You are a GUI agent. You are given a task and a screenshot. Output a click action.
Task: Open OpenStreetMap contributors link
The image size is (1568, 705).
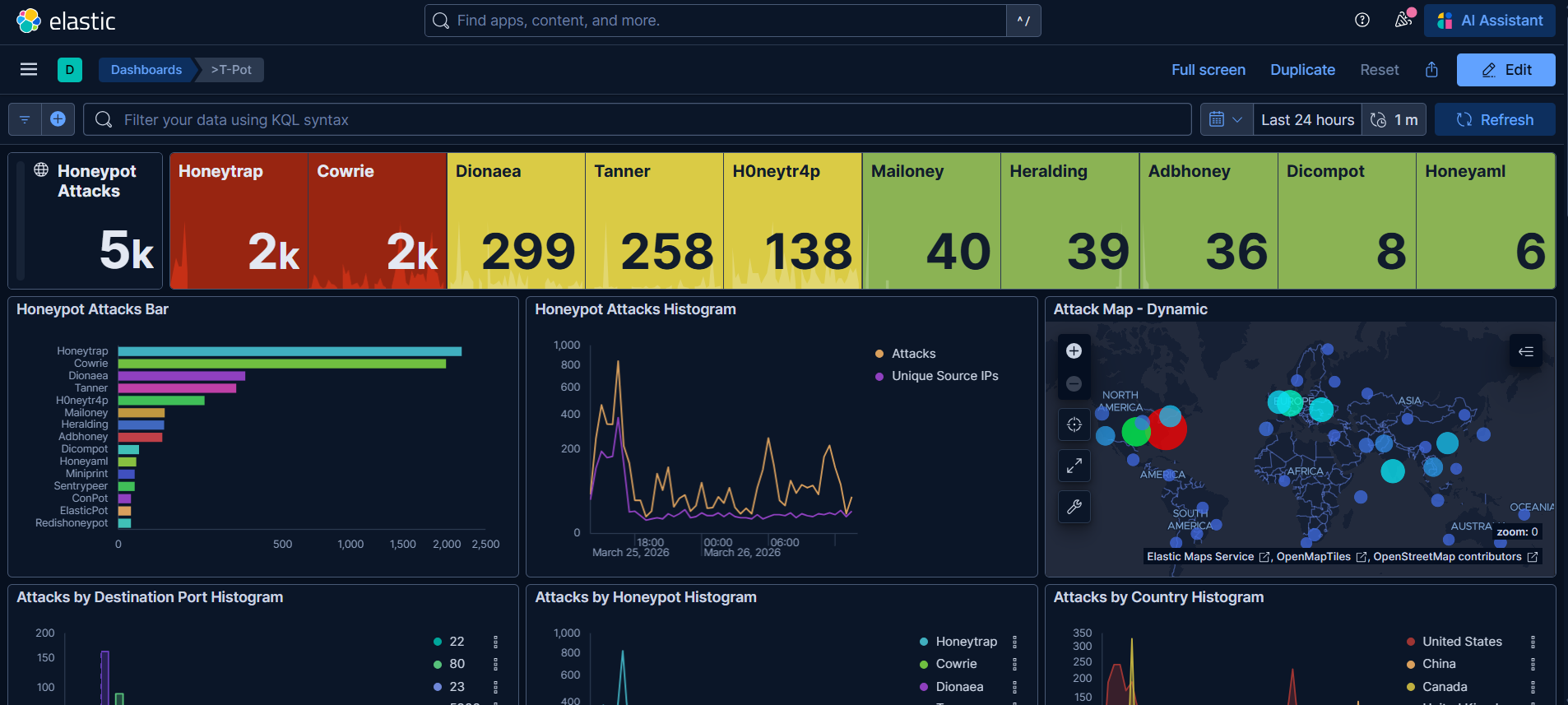1455,557
